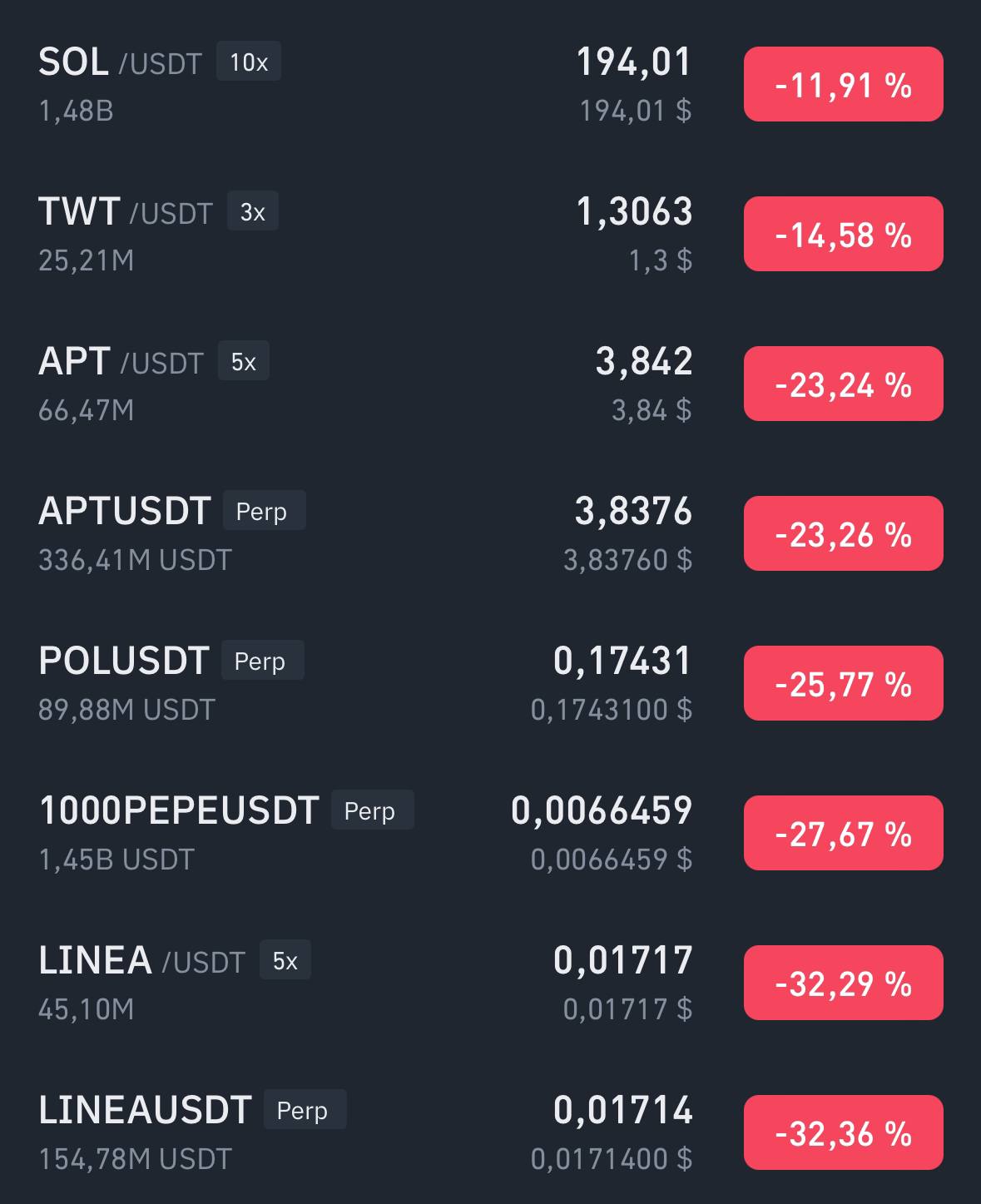Tap the 5x badge next to APT
Screen dimensions: 981x1204
click(x=244, y=361)
